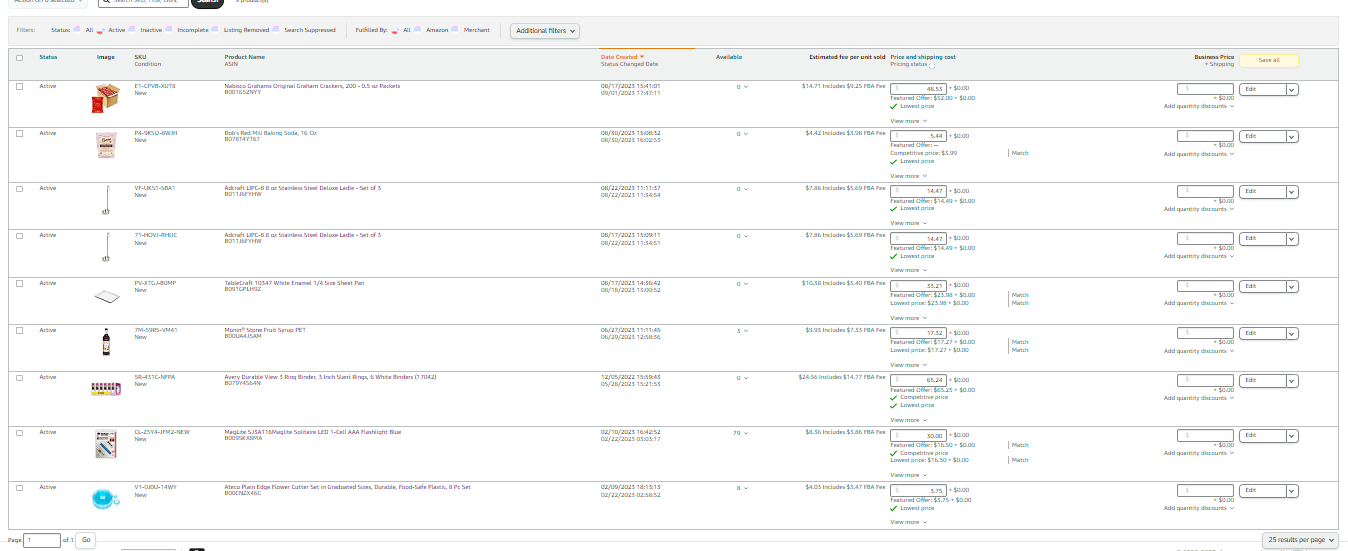The image size is (1348, 551).
Task: Tick checkbox for SKU VF-UK51-SBA1
Action: (19, 188)
